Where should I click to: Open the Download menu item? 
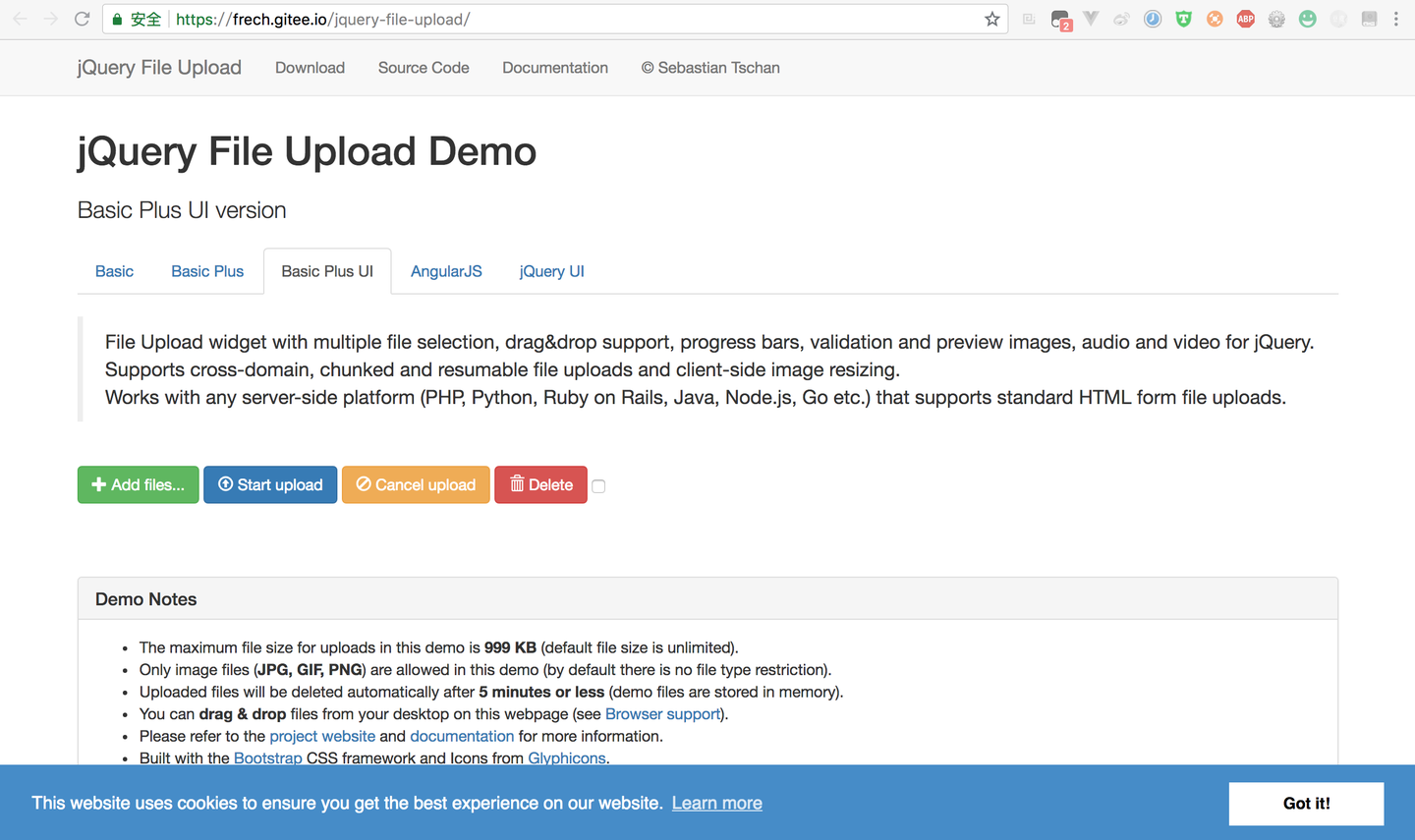pos(310,67)
